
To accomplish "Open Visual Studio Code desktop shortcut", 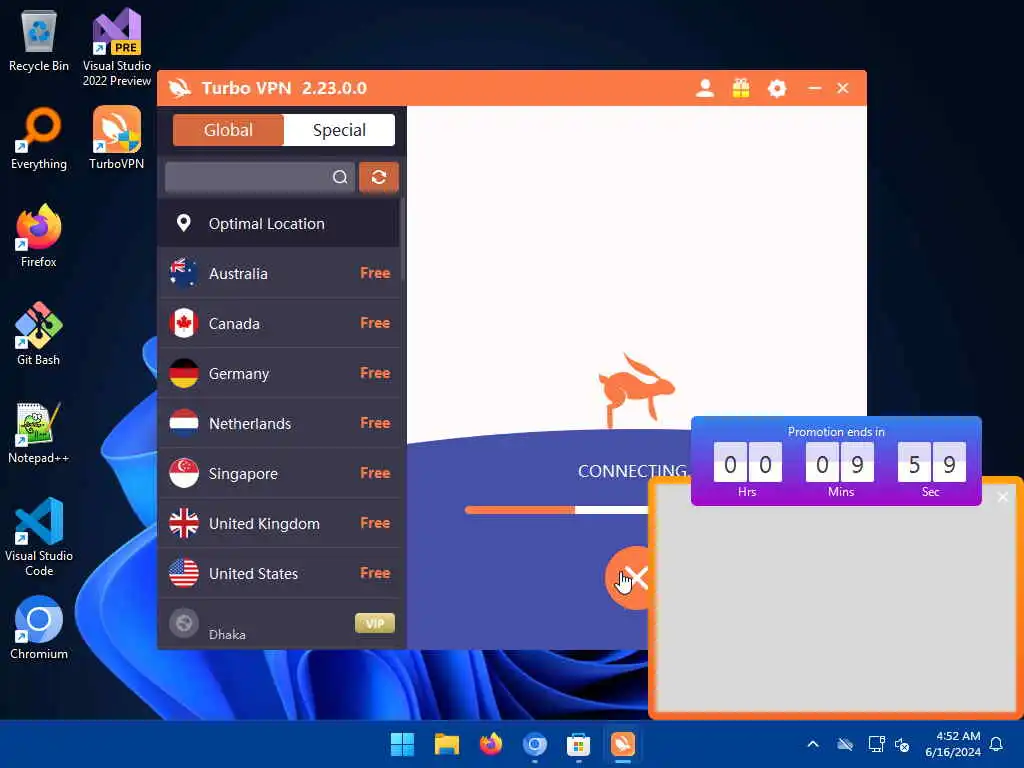I will [x=39, y=537].
